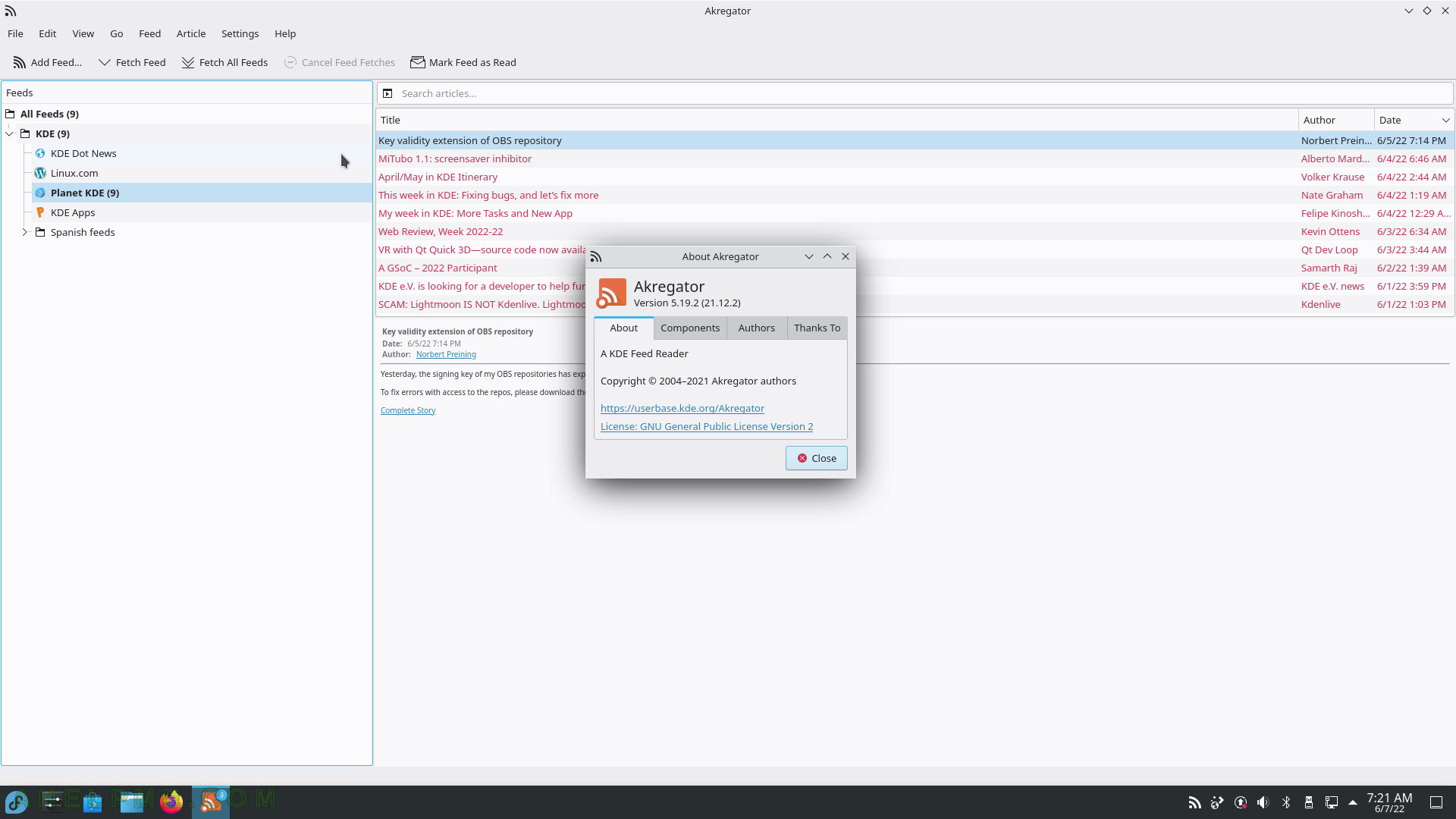This screenshot has height=819, width=1456.
Task: Show hidden system tray icons arrow
Action: [x=1353, y=802]
